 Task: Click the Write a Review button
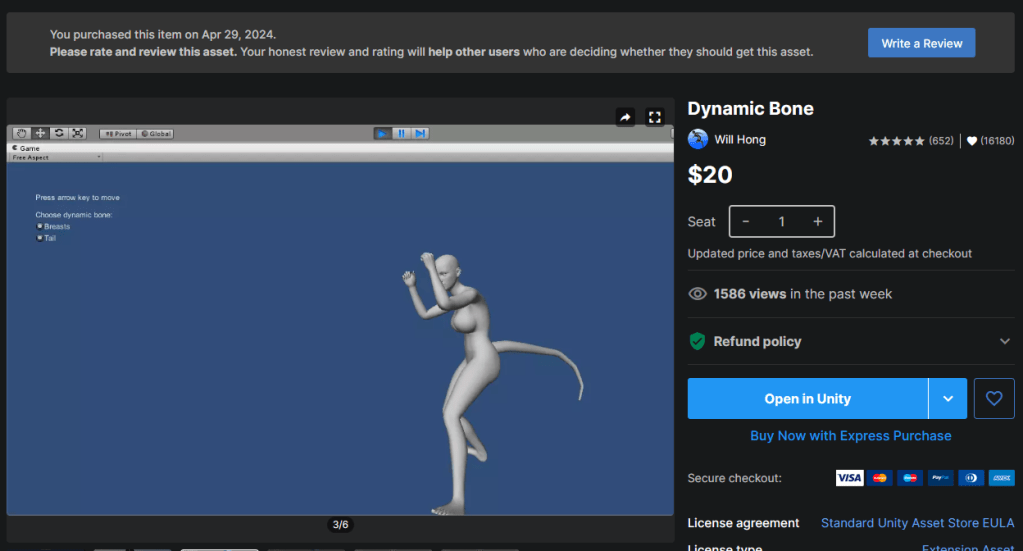point(921,43)
